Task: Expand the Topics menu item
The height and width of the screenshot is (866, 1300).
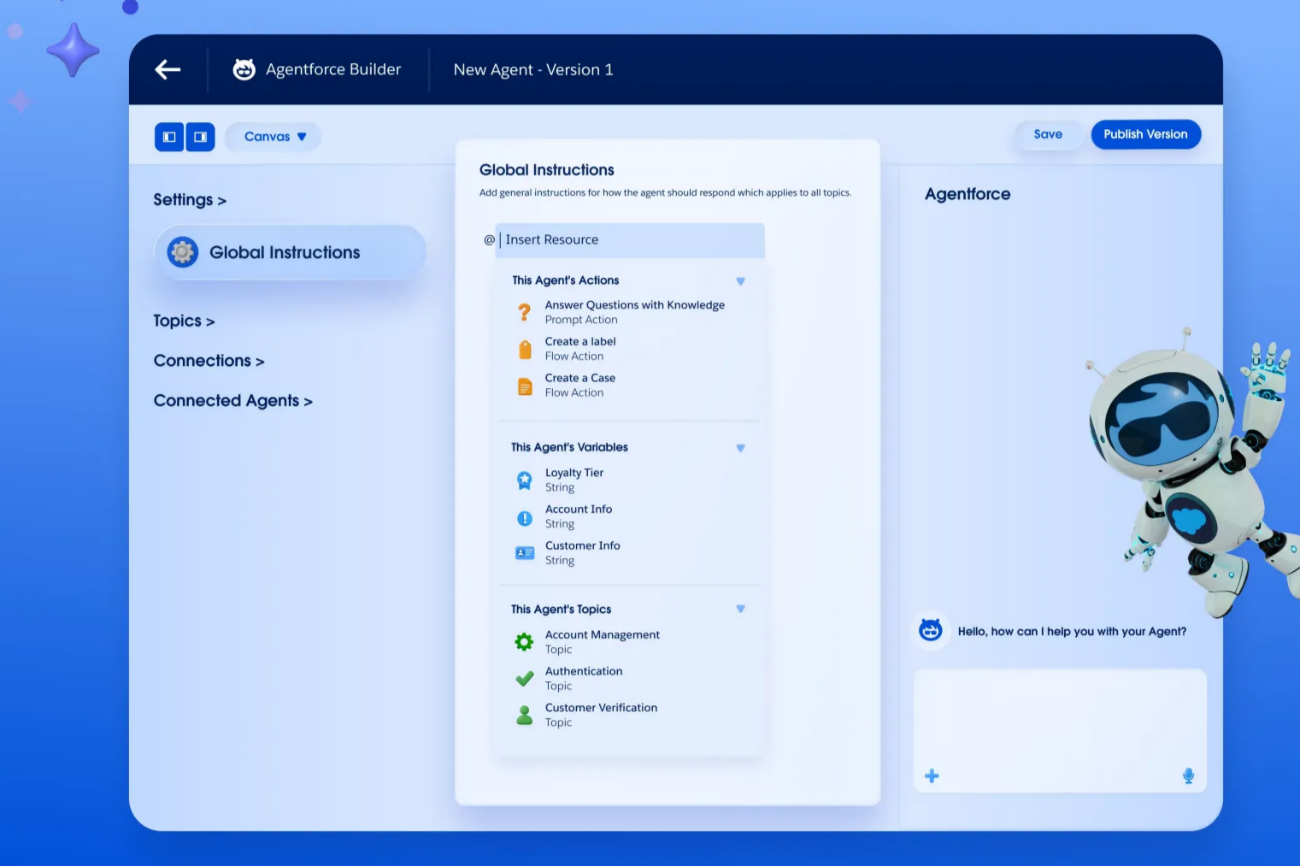Action: [x=183, y=321]
